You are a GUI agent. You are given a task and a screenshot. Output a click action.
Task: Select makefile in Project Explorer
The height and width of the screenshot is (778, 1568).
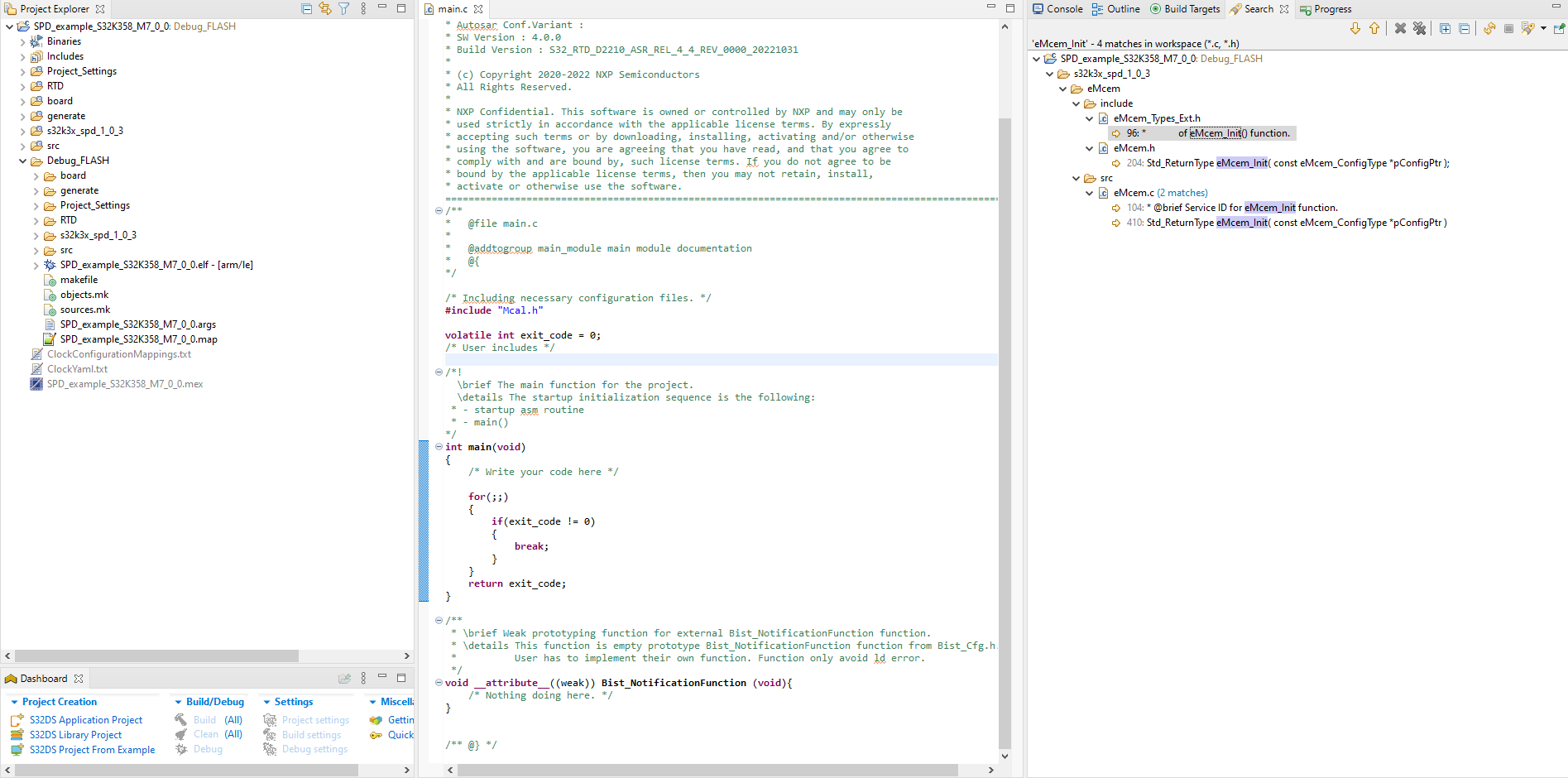pyautogui.click(x=79, y=280)
